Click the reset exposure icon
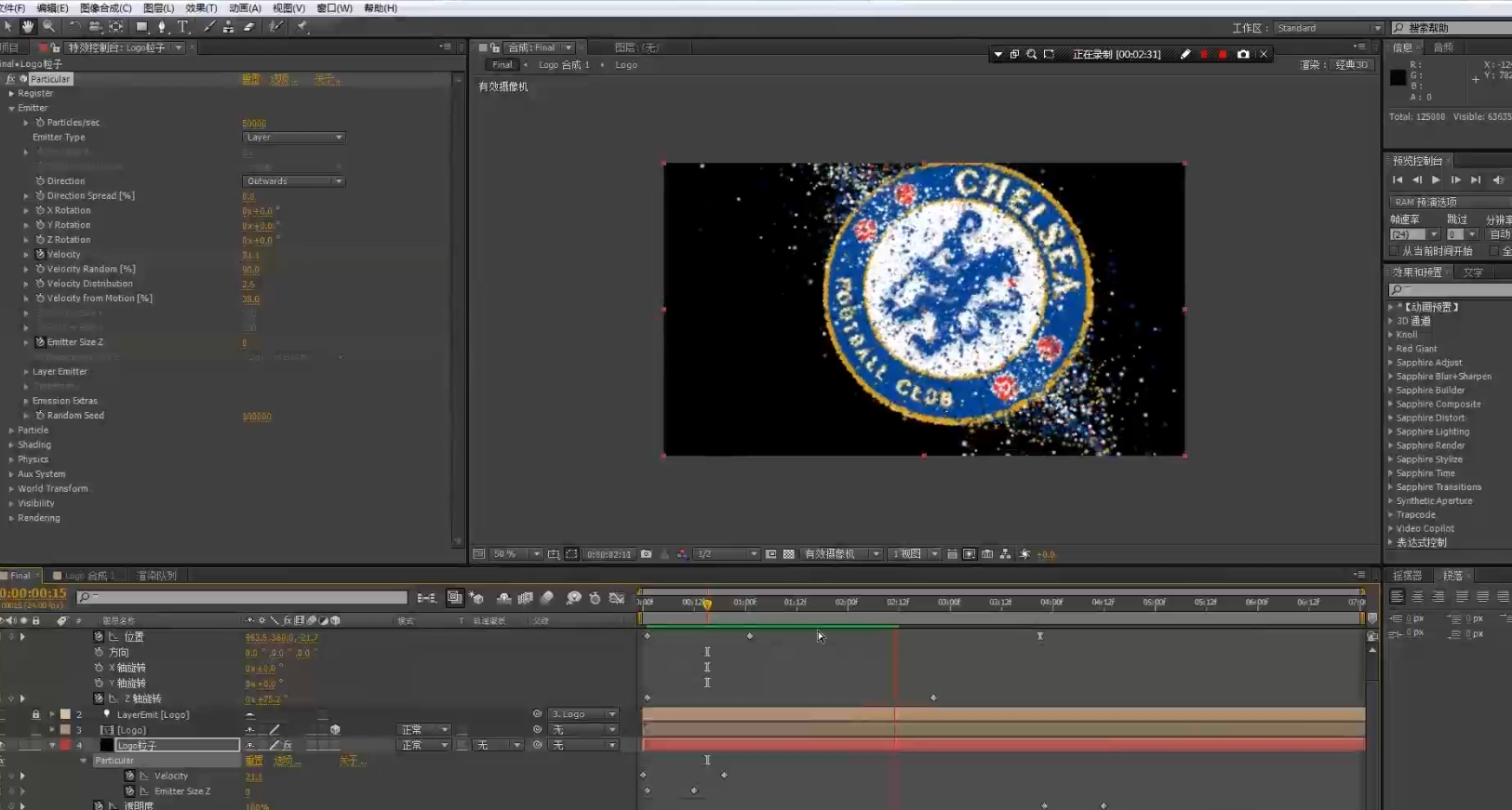 click(1025, 554)
